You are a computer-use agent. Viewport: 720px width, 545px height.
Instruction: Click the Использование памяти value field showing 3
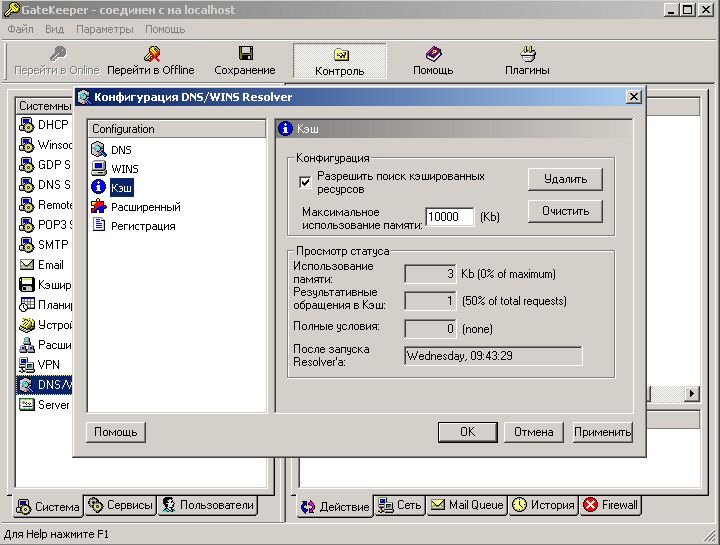click(430, 274)
